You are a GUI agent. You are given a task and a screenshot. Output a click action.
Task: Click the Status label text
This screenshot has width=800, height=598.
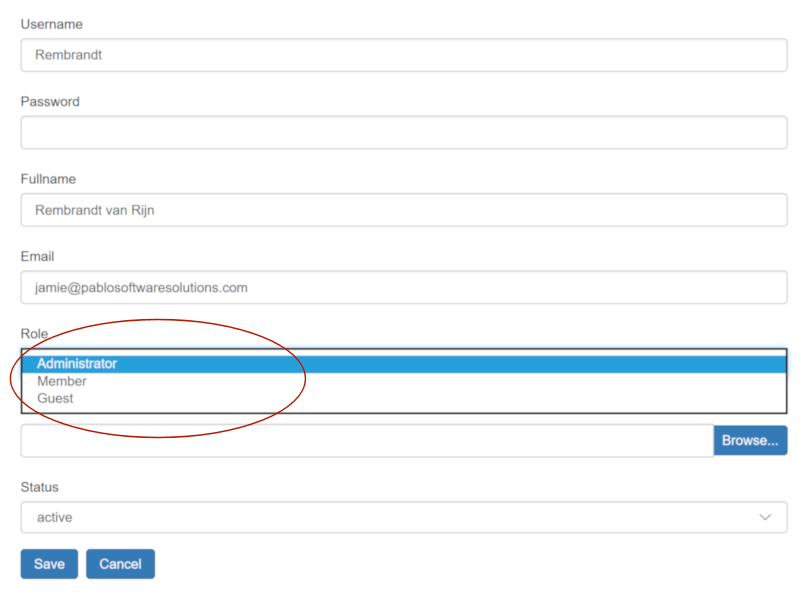(x=40, y=487)
